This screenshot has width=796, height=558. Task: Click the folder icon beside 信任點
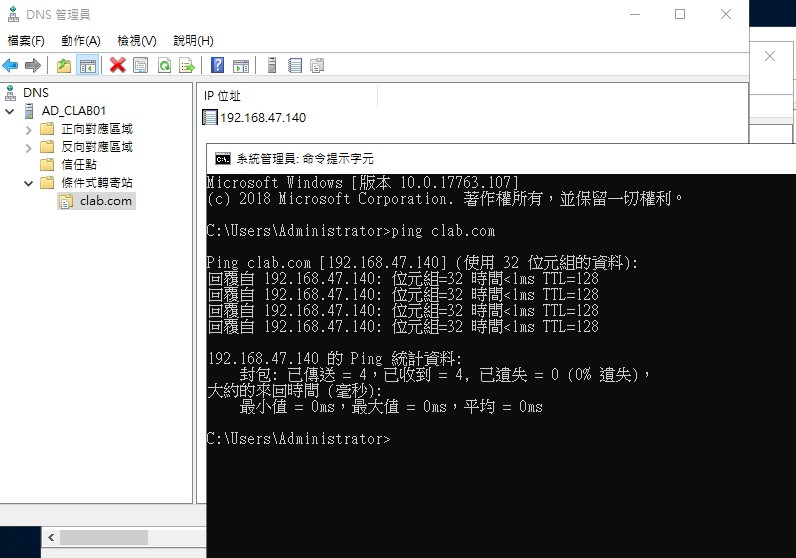tap(47, 165)
